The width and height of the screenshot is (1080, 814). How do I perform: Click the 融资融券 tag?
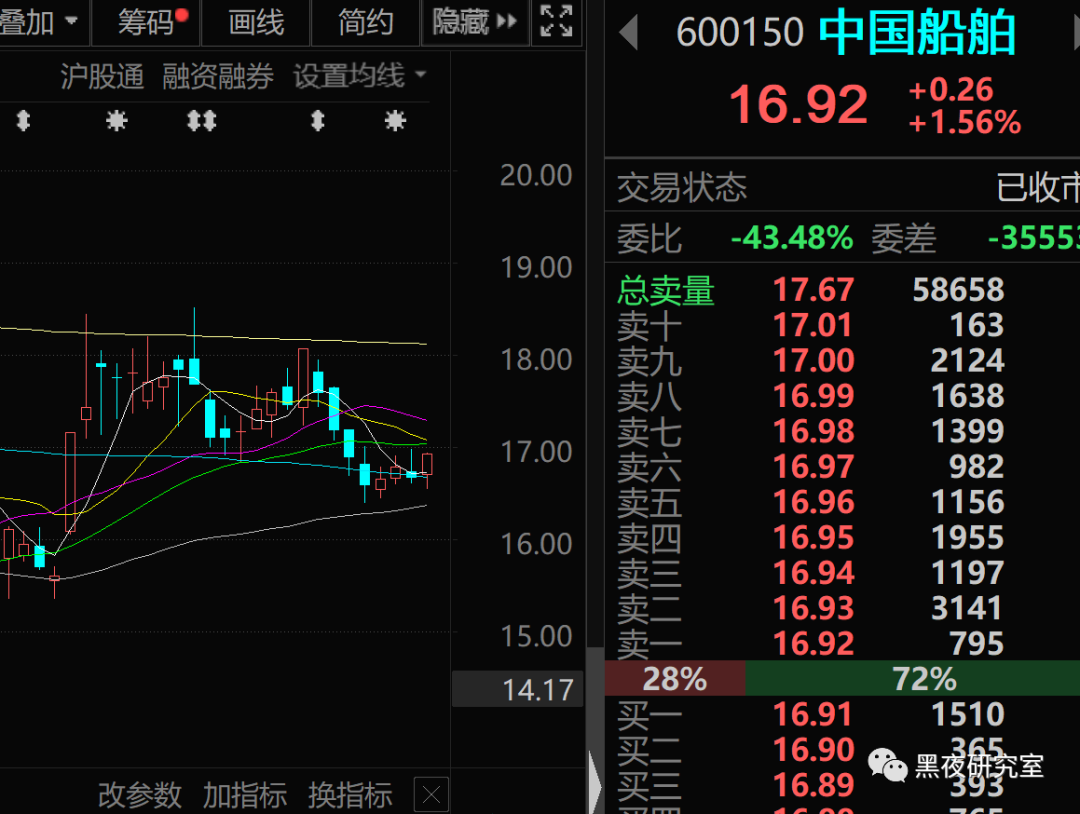tap(218, 76)
